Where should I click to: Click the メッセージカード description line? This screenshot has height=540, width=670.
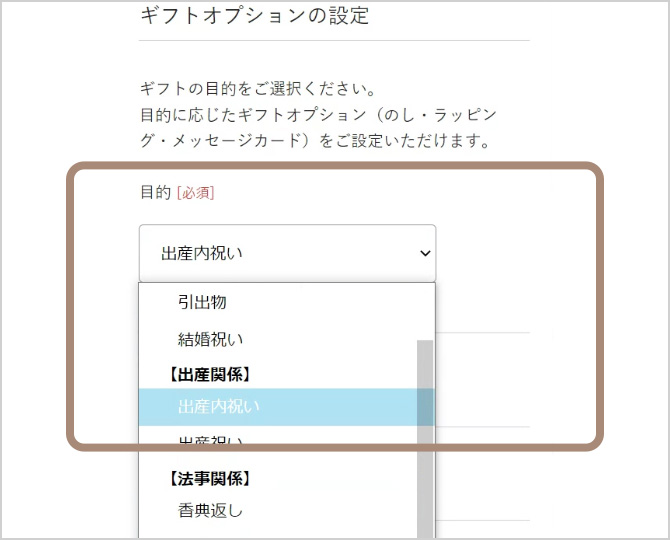click(x=315, y=140)
